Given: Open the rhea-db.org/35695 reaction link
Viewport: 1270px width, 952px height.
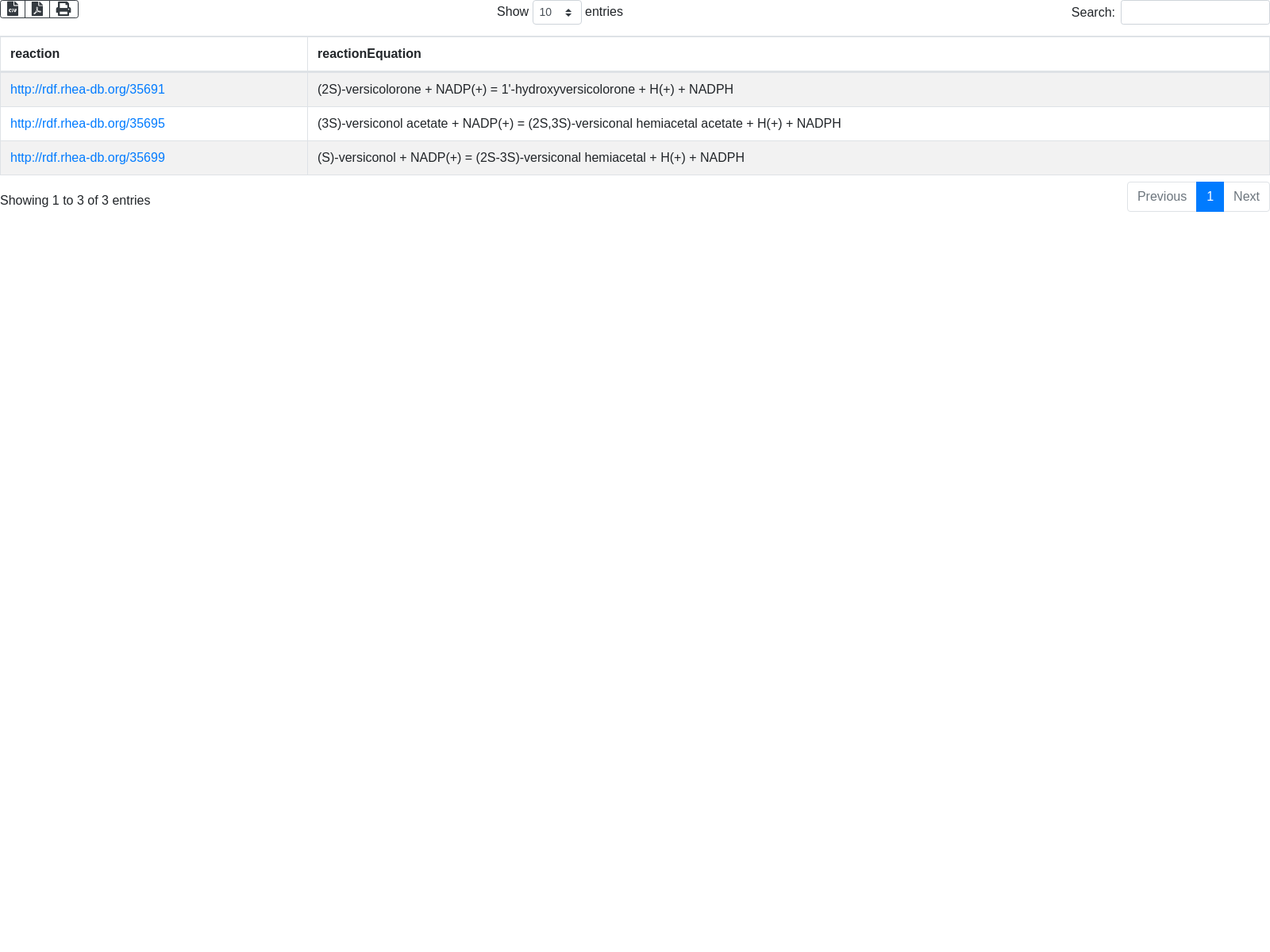Looking at the screenshot, I should click(87, 124).
